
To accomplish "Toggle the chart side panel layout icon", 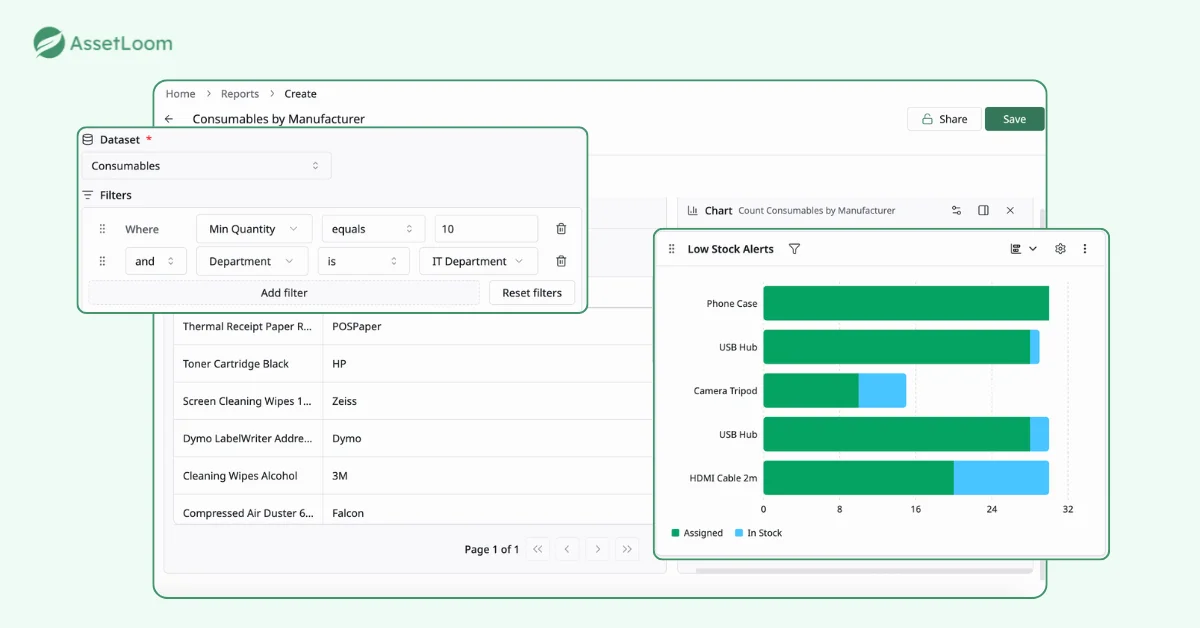I will (x=983, y=210).
